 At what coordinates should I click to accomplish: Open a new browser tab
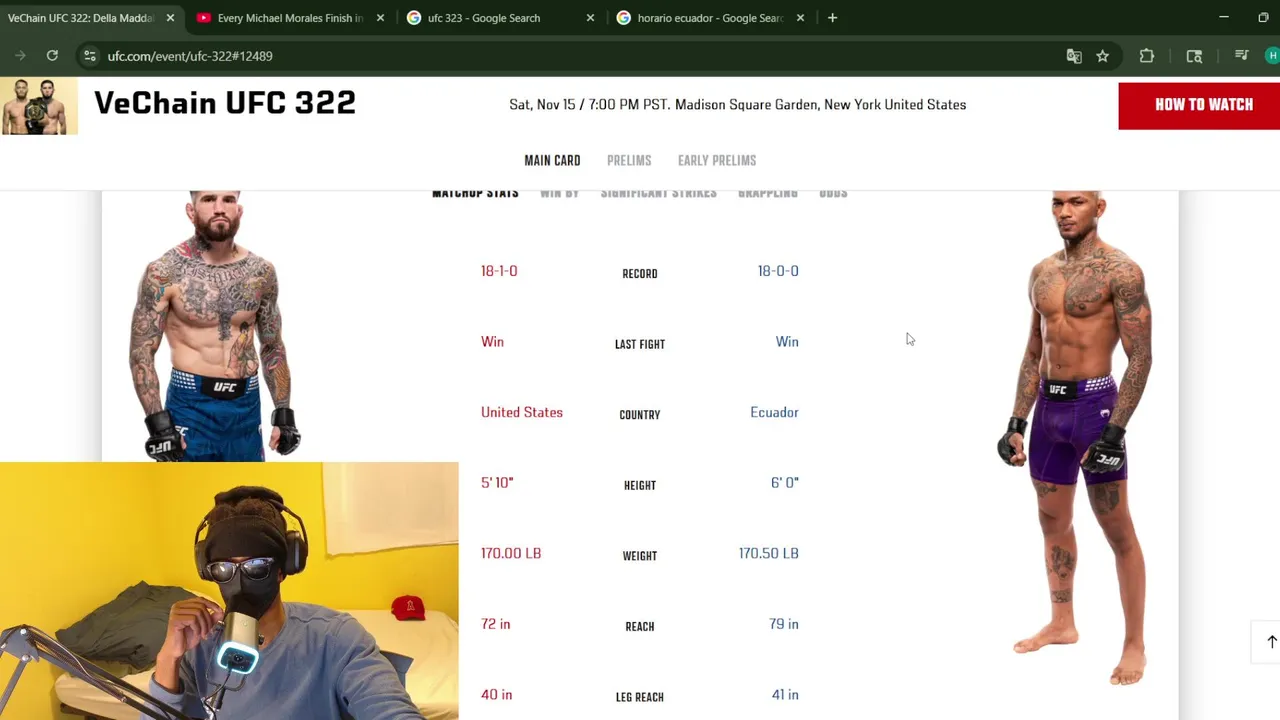(832, 18)
